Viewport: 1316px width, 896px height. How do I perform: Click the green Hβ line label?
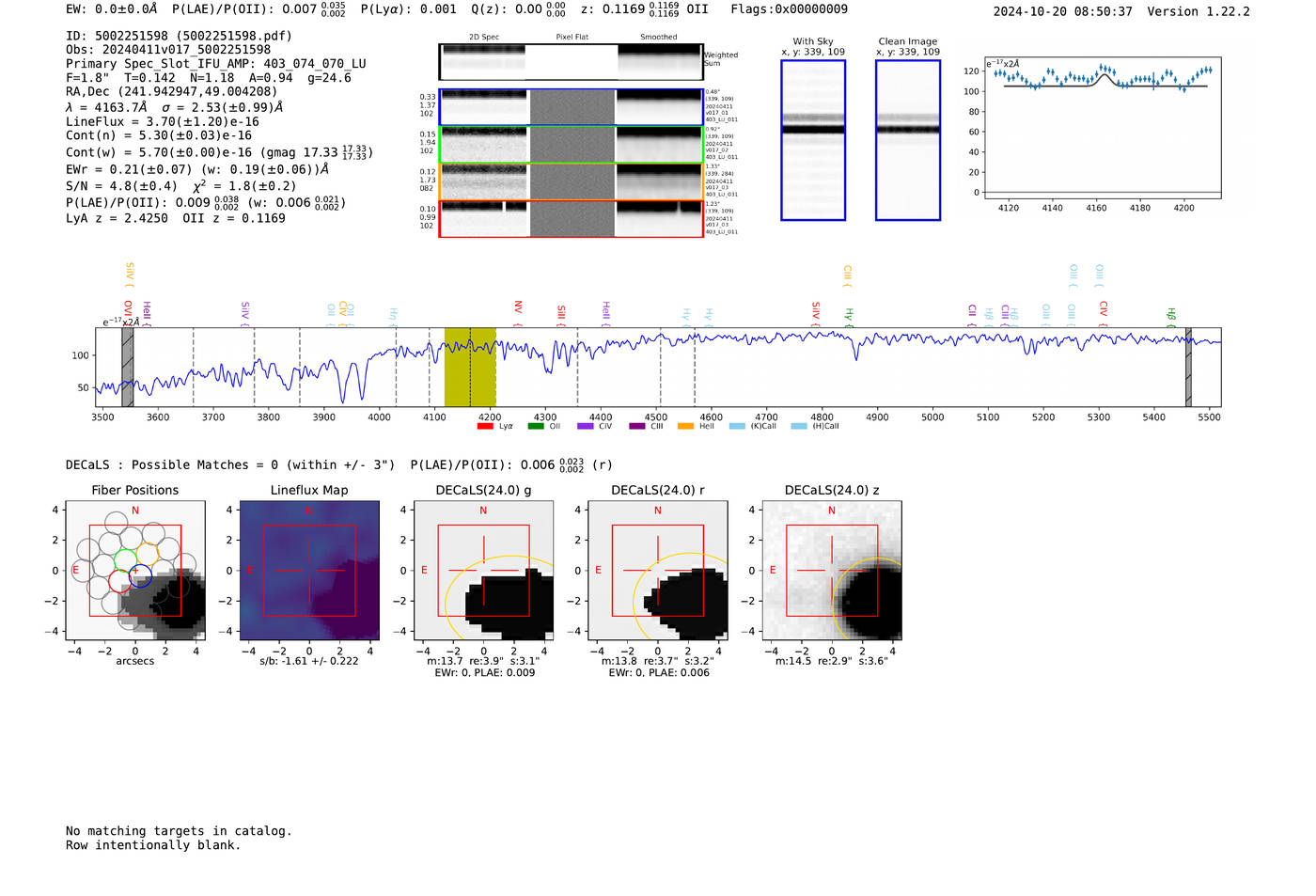(x=1171, y=316)
